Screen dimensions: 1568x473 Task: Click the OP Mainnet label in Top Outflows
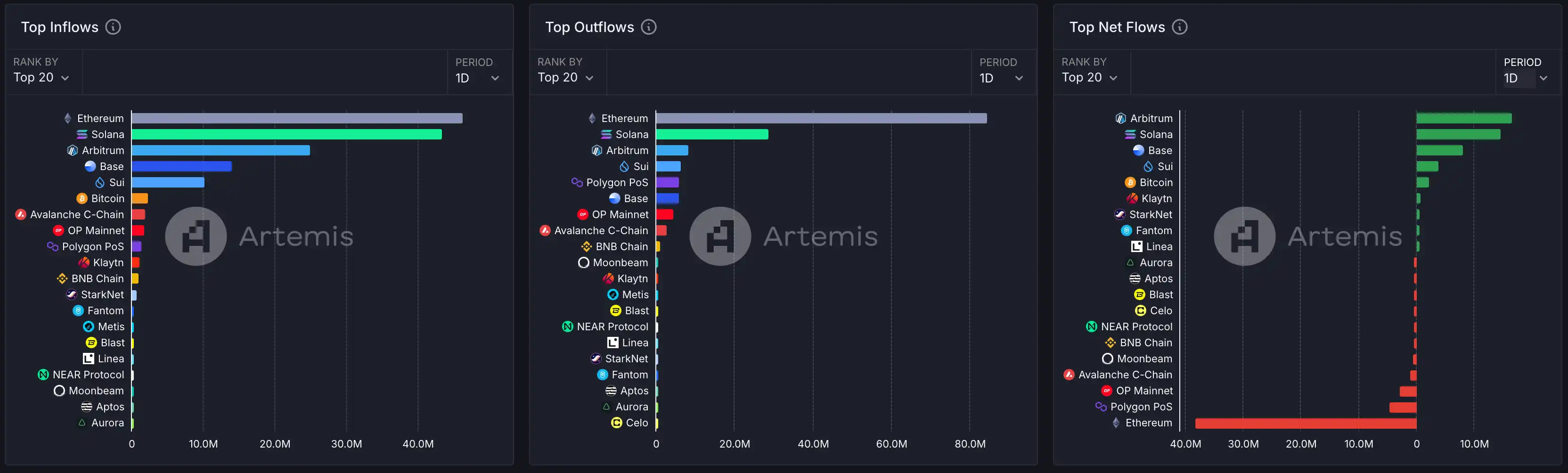[620, 214]
